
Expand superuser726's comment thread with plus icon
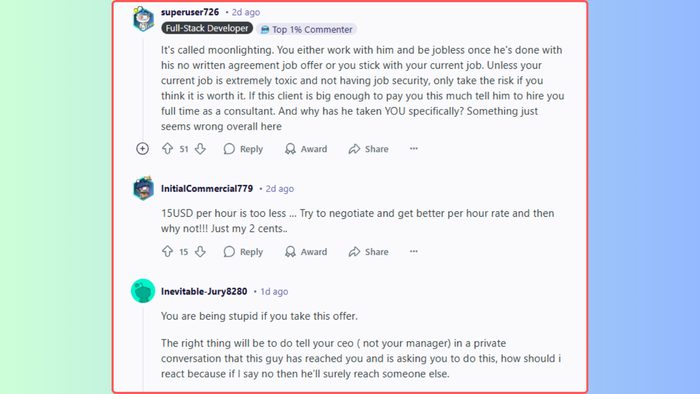pyautogui.click(x=142, y=149)
